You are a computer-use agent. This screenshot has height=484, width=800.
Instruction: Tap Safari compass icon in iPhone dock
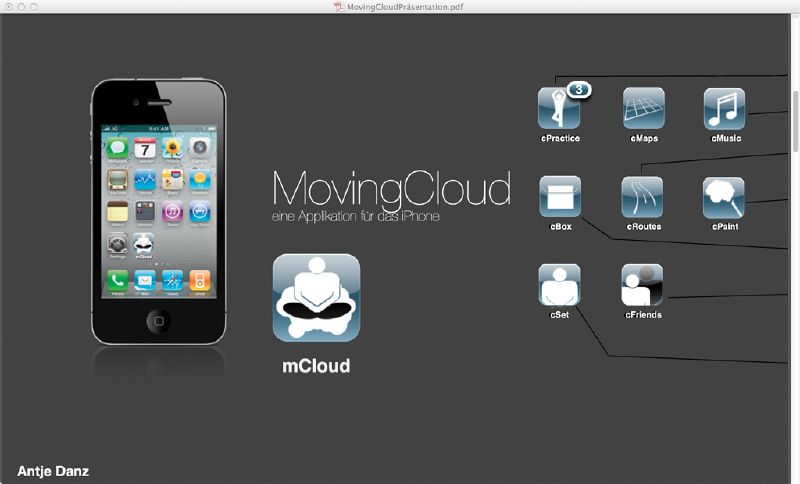tap(172, 281)
